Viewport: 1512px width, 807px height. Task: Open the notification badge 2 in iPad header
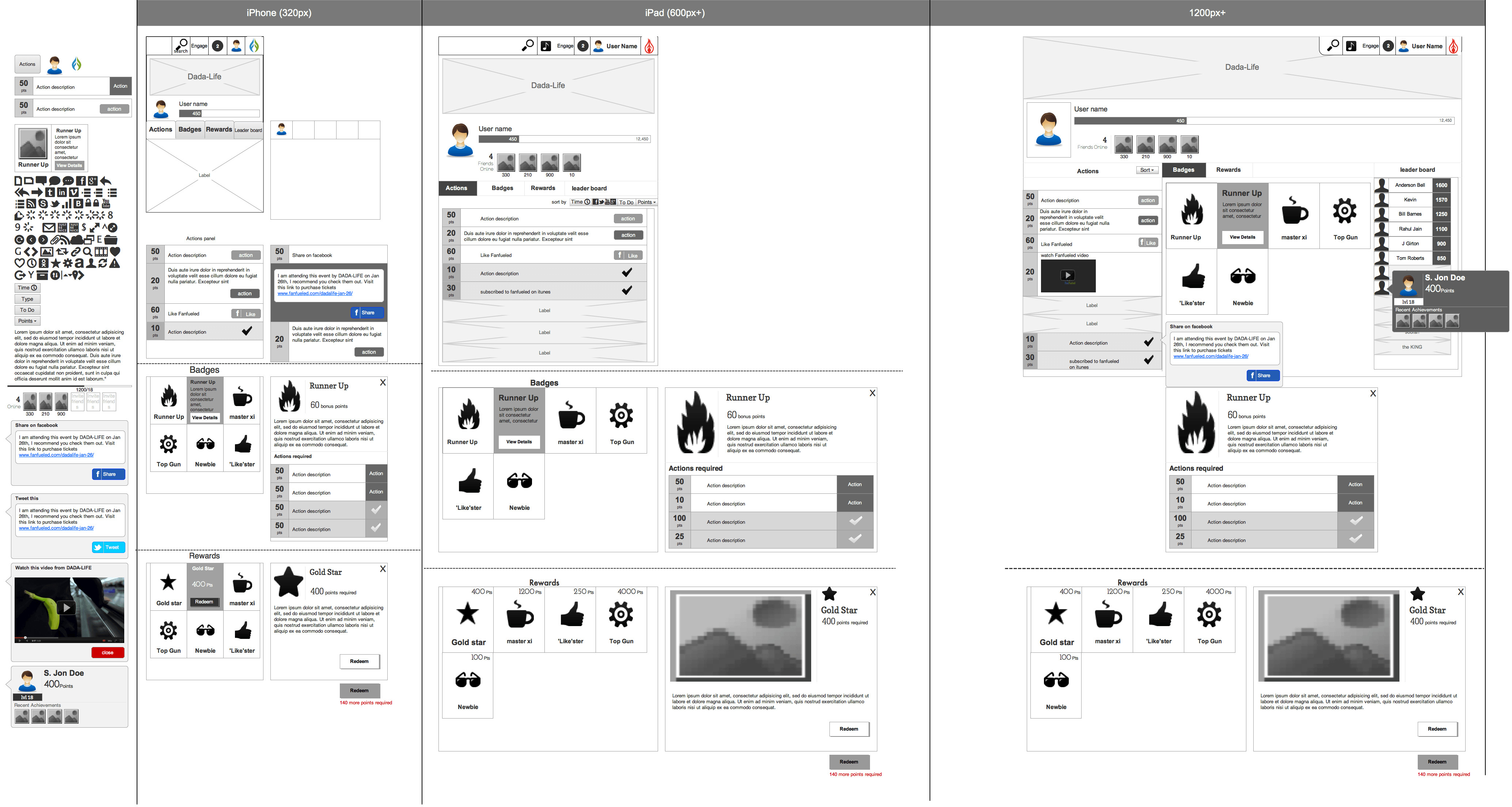tap(582, 46)
